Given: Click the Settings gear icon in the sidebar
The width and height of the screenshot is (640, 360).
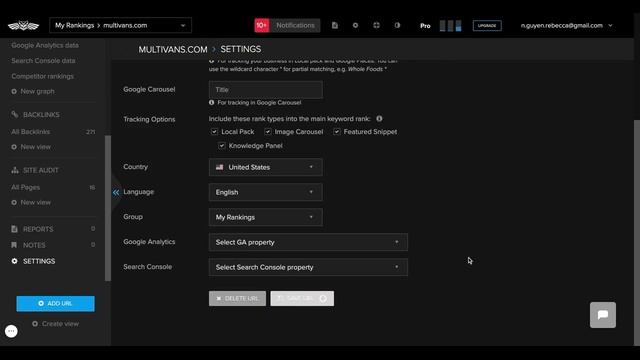Looking at the screenshot, I should point(15,261).
